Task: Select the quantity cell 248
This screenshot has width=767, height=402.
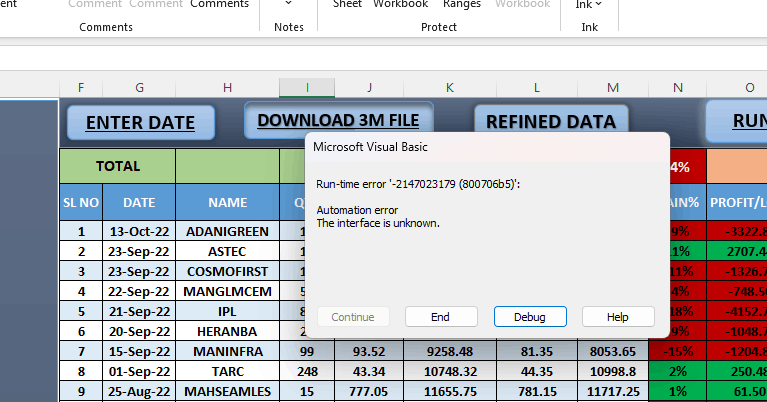Action: (x=307, y=372)
